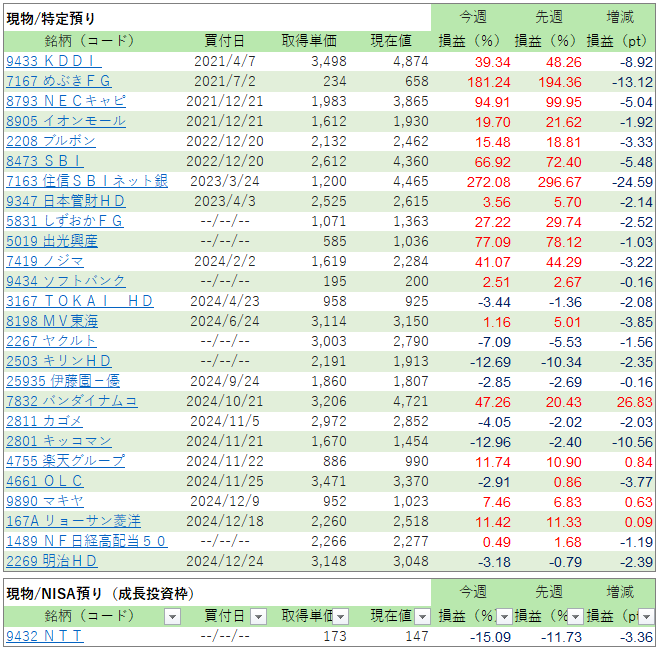This screenshot has width=658, height=648.
Task: Open the 8905 イオンモール link
Action: click(x=66, y=121)
